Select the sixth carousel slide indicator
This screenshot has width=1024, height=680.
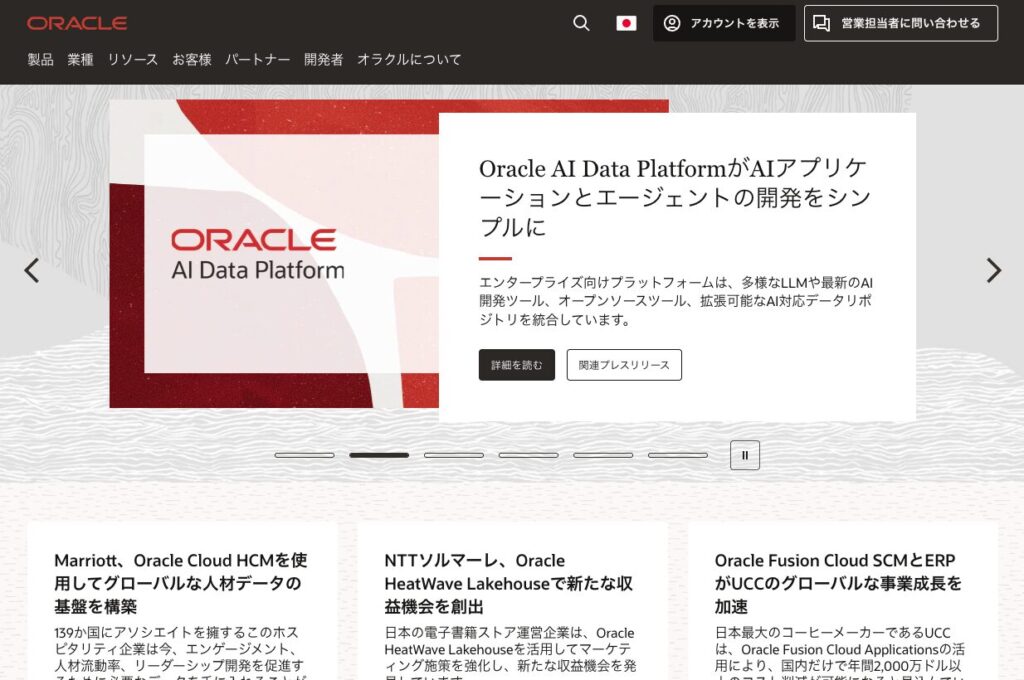678,455
